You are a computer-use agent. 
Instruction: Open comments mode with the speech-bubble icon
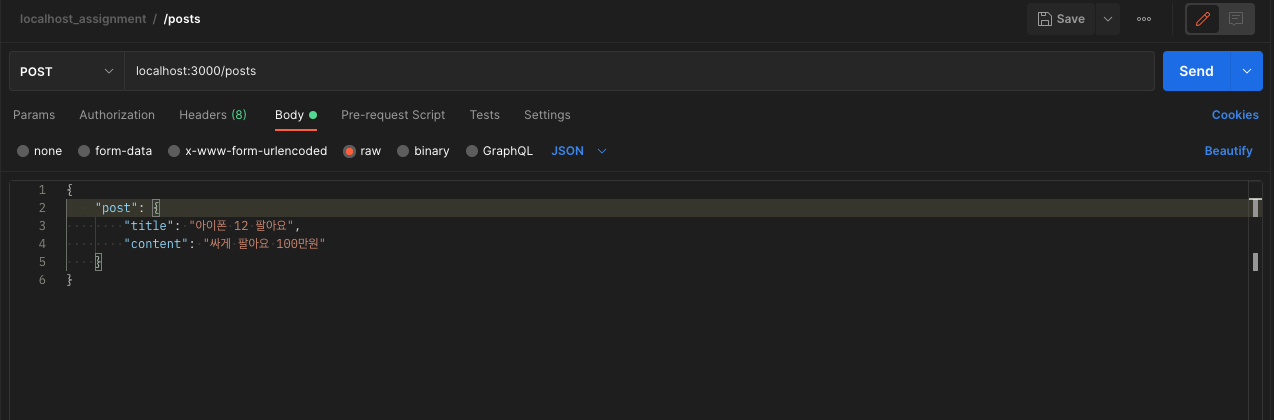pyautogui.click(x=1236, y=19)
